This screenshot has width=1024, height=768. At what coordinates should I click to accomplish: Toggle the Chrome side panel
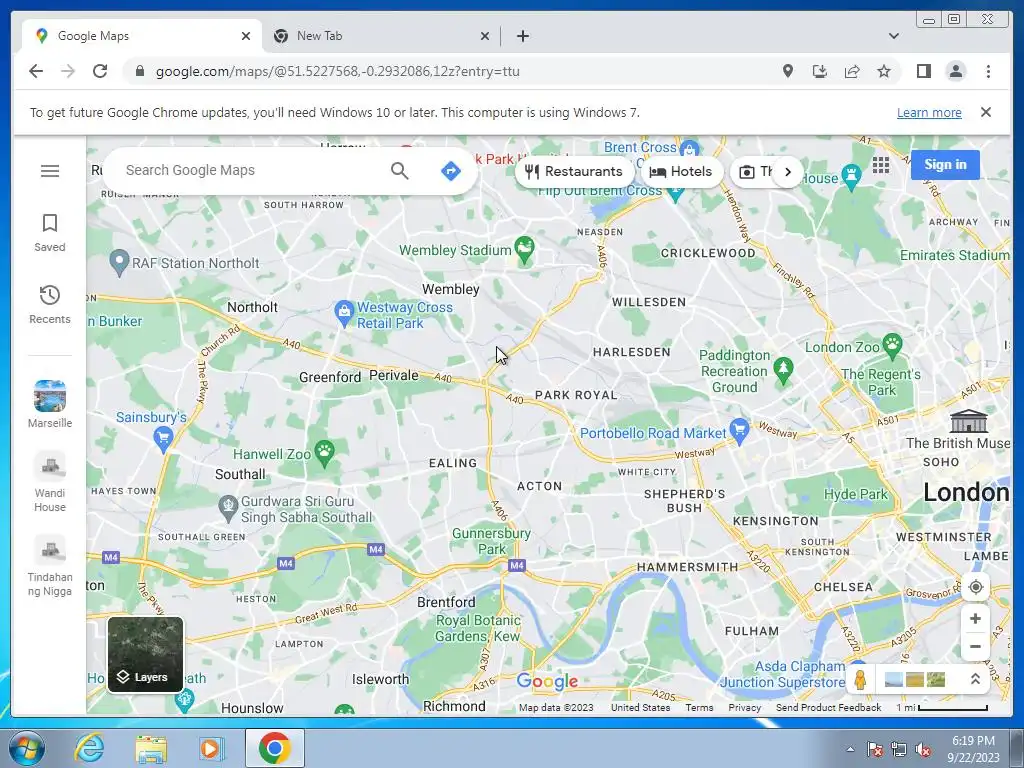point(923,71)
